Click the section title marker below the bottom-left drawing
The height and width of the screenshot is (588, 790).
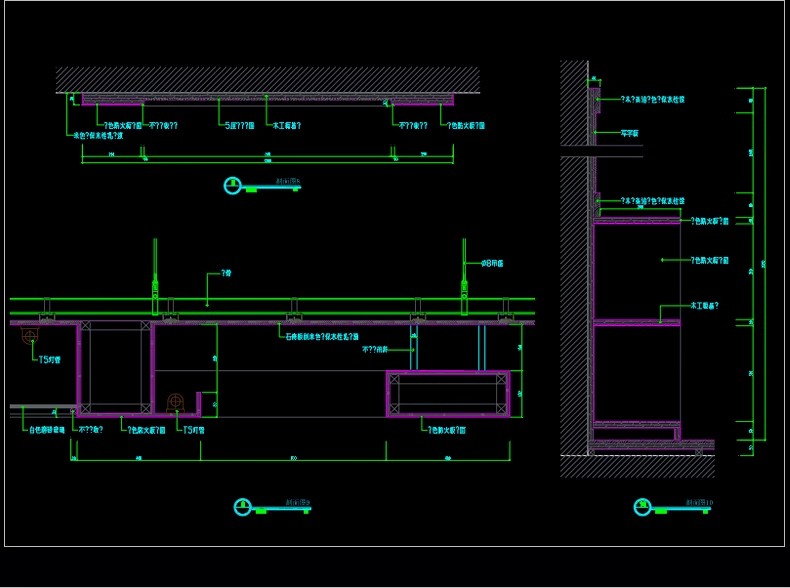242,507
